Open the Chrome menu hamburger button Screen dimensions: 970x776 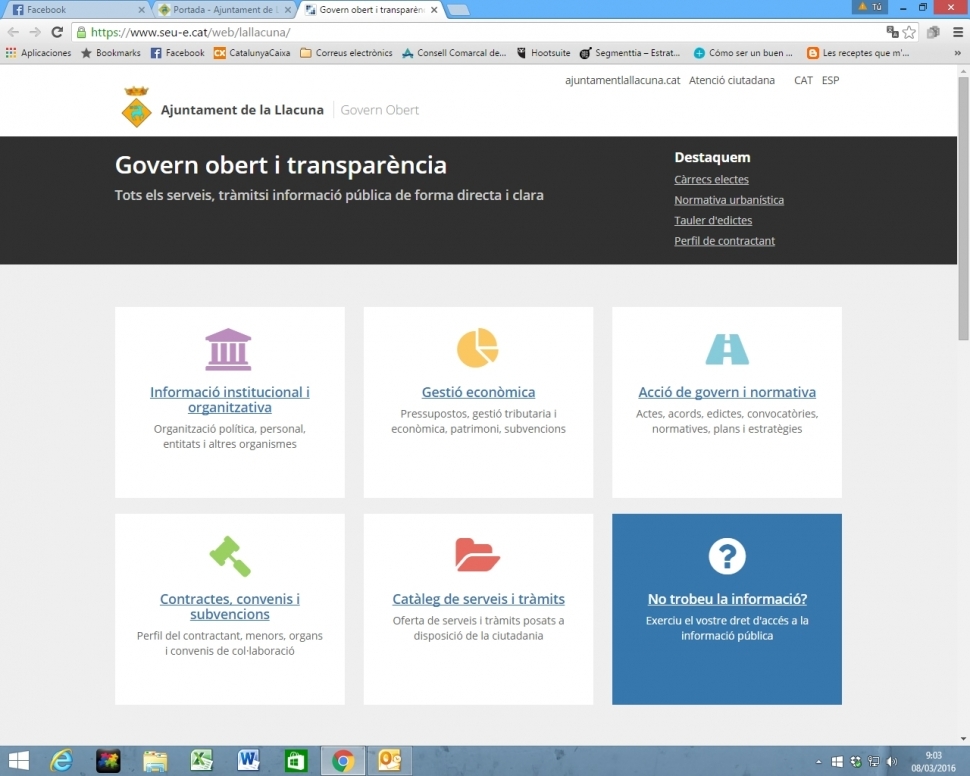click(957, 32)
